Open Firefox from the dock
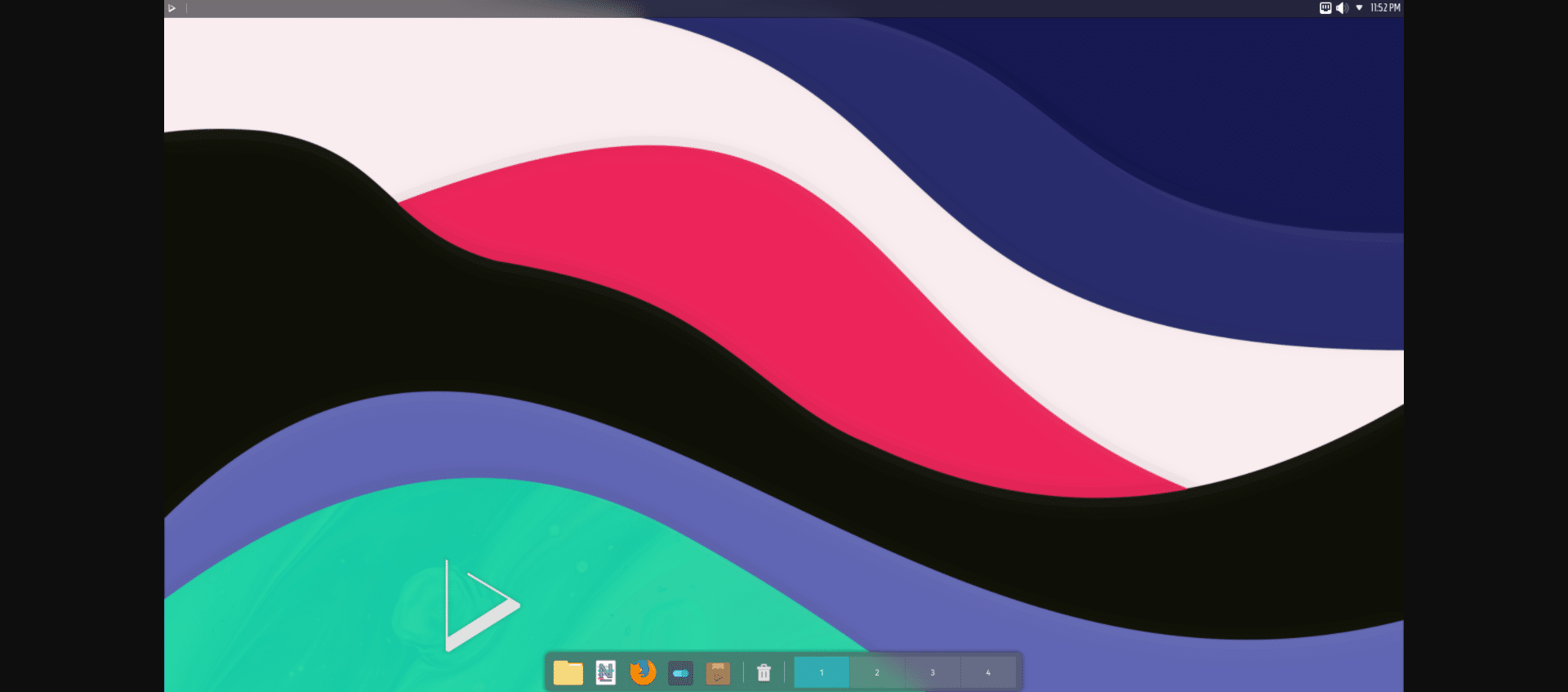This screenshot has width=1568, height=692. (x=643, y=672)
